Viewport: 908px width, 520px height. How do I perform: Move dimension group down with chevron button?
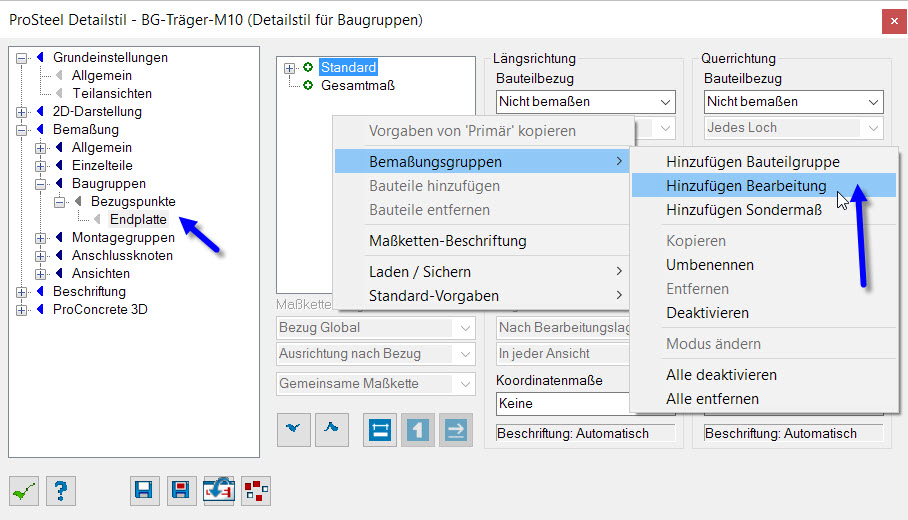294,430
